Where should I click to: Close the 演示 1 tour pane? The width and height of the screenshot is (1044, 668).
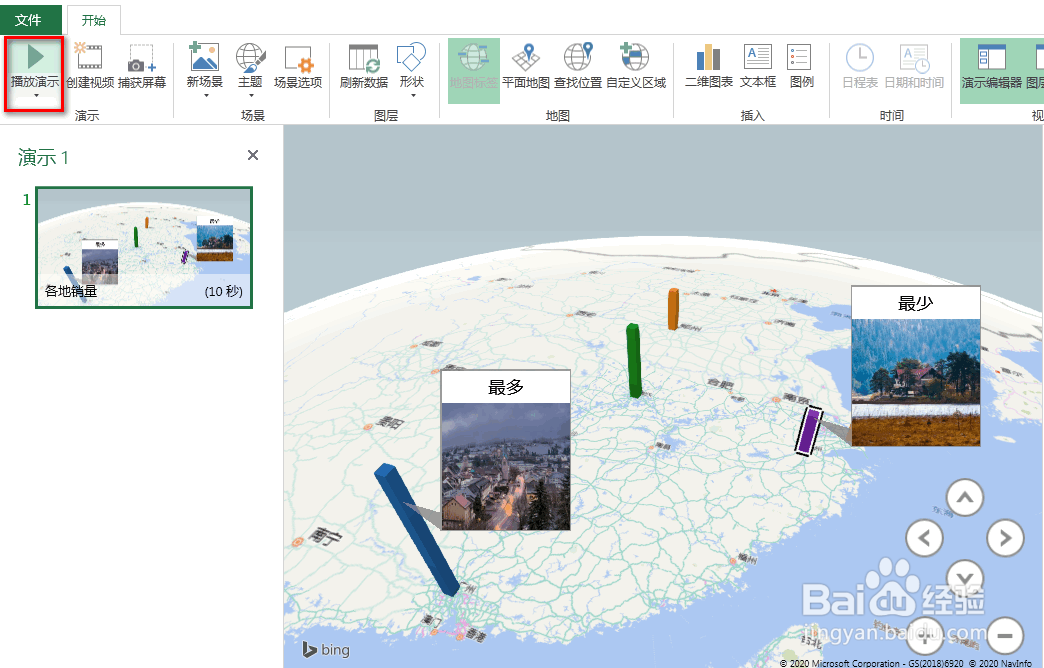253,155
